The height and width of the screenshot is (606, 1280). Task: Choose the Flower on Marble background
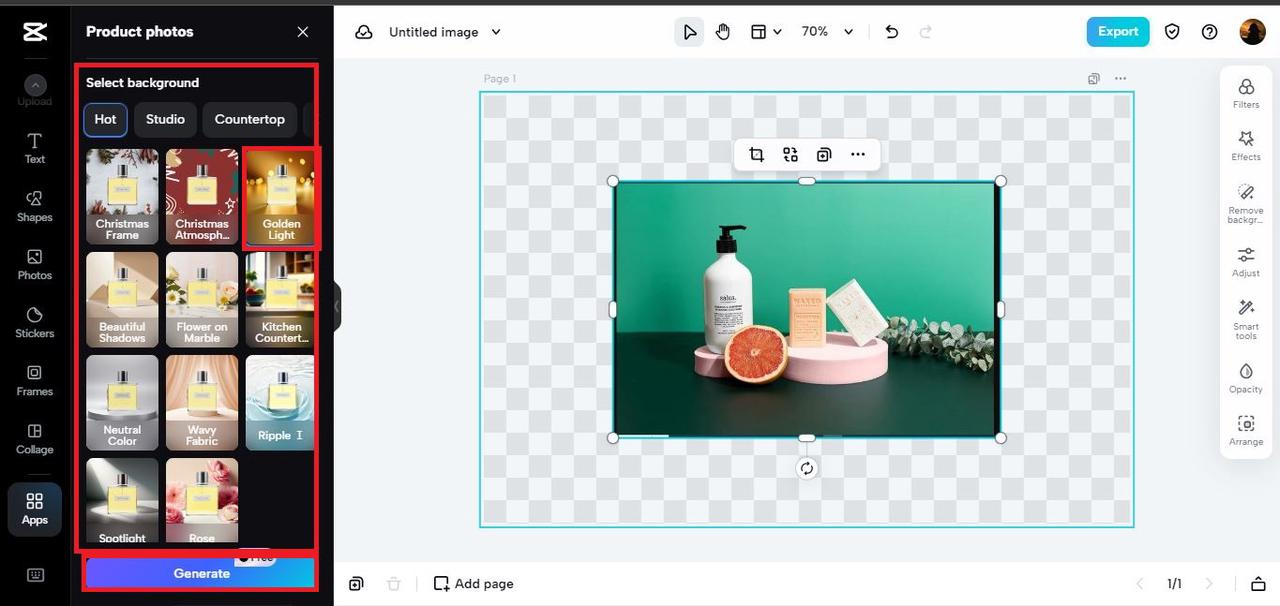click(x=202, y=299)
